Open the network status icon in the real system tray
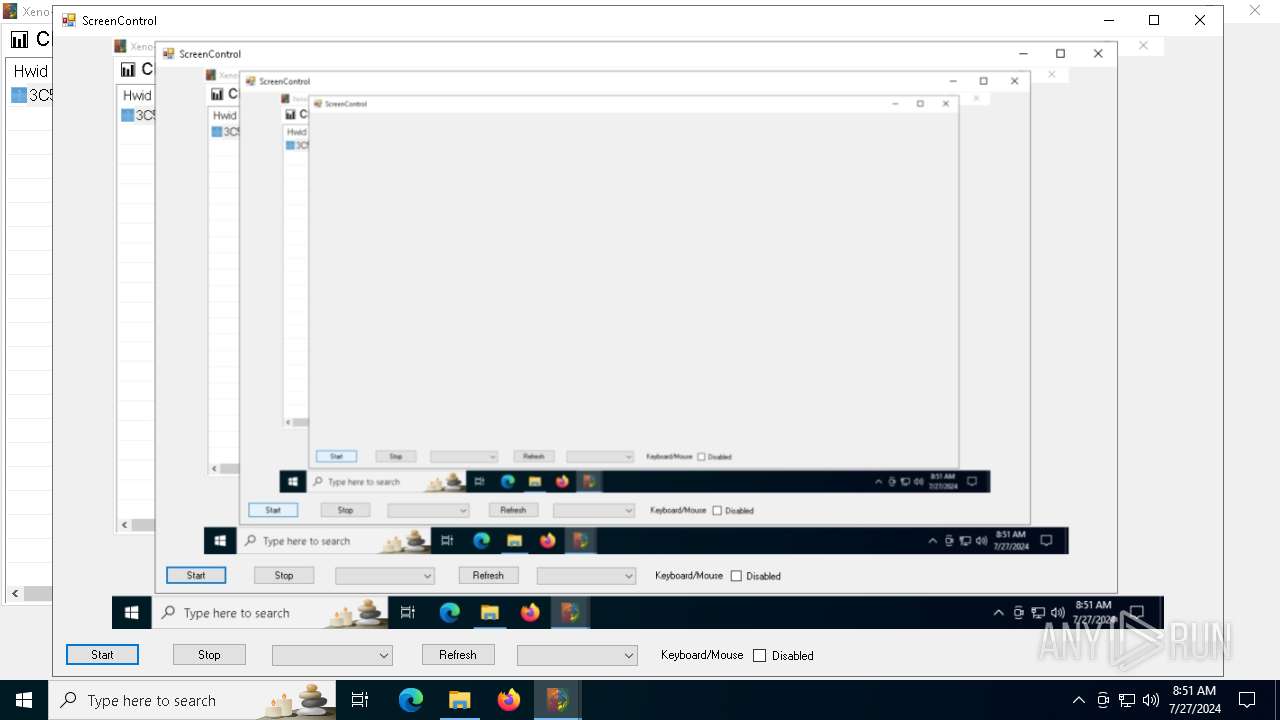Viewport: 1280px width, 720px height. click(x=1127, y=700)
